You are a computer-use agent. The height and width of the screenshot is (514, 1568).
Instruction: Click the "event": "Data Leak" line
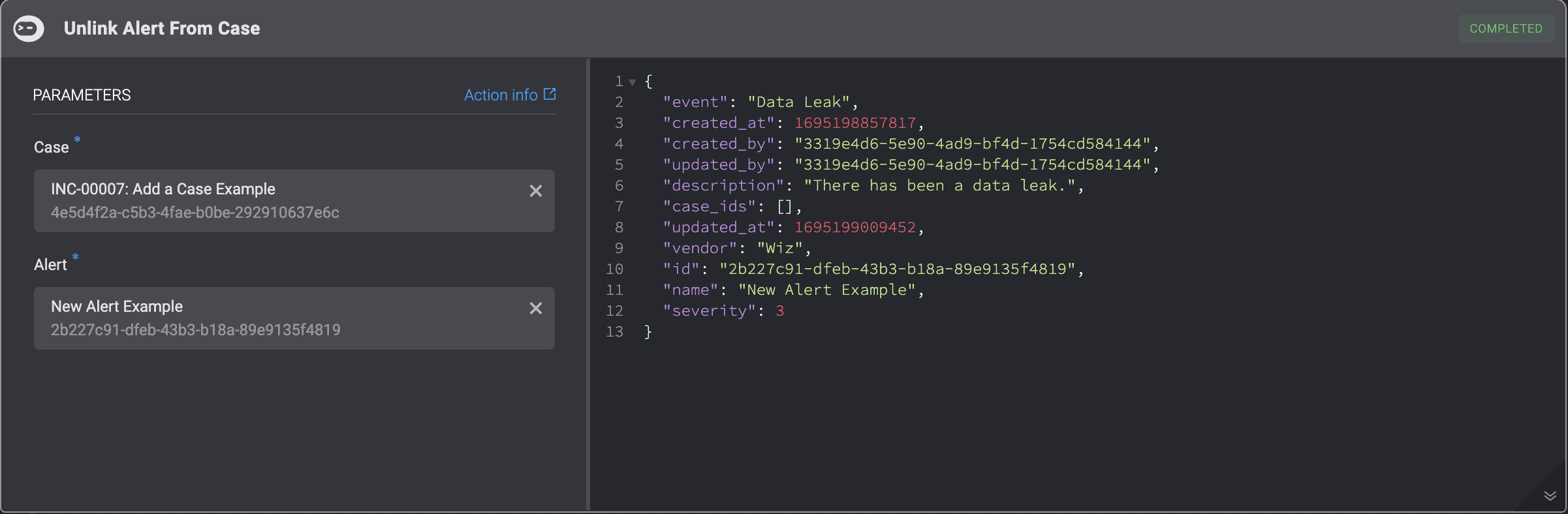760,102
